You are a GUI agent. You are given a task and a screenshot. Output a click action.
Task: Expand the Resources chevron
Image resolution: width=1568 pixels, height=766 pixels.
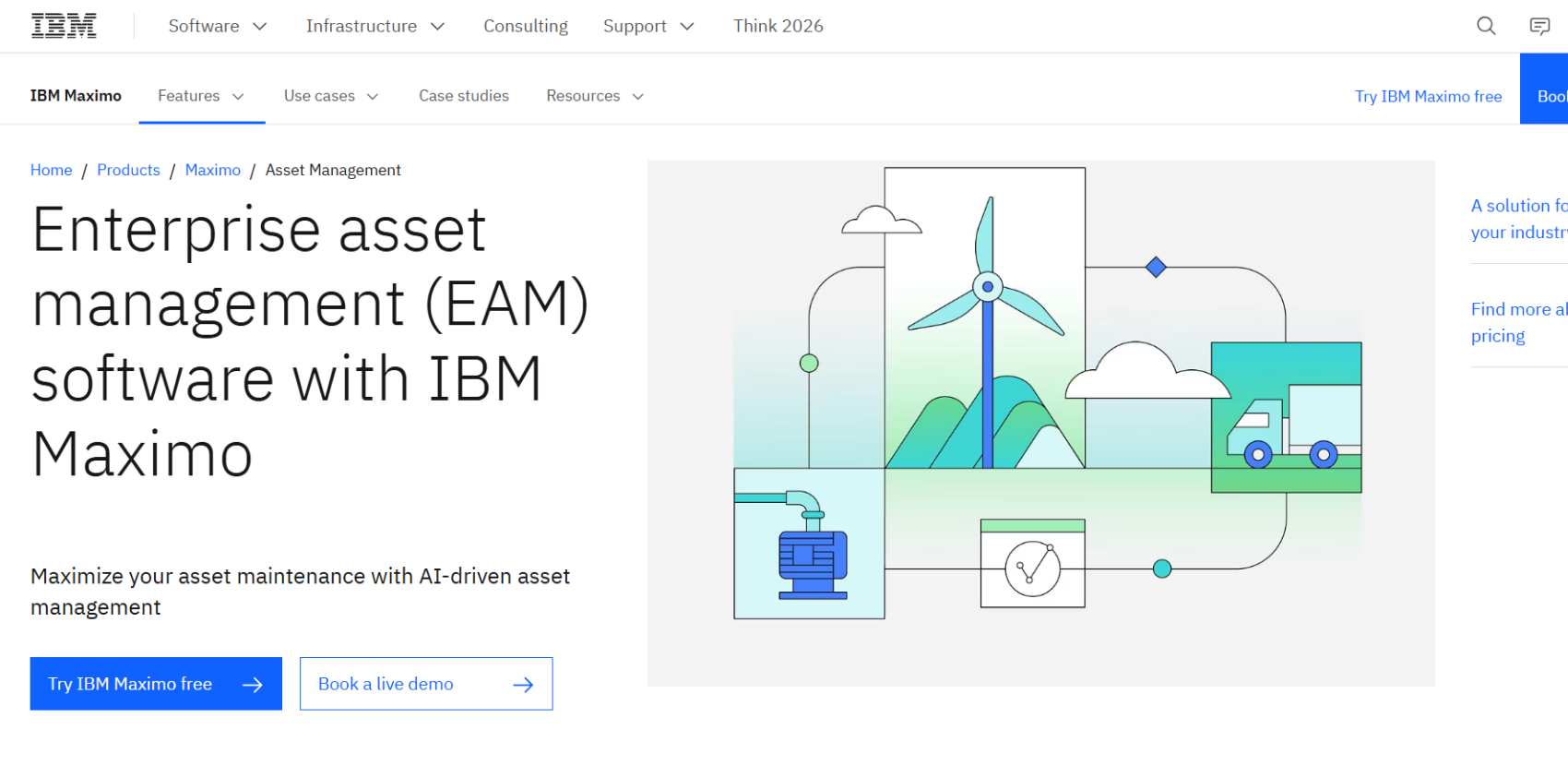pos(637,97)
